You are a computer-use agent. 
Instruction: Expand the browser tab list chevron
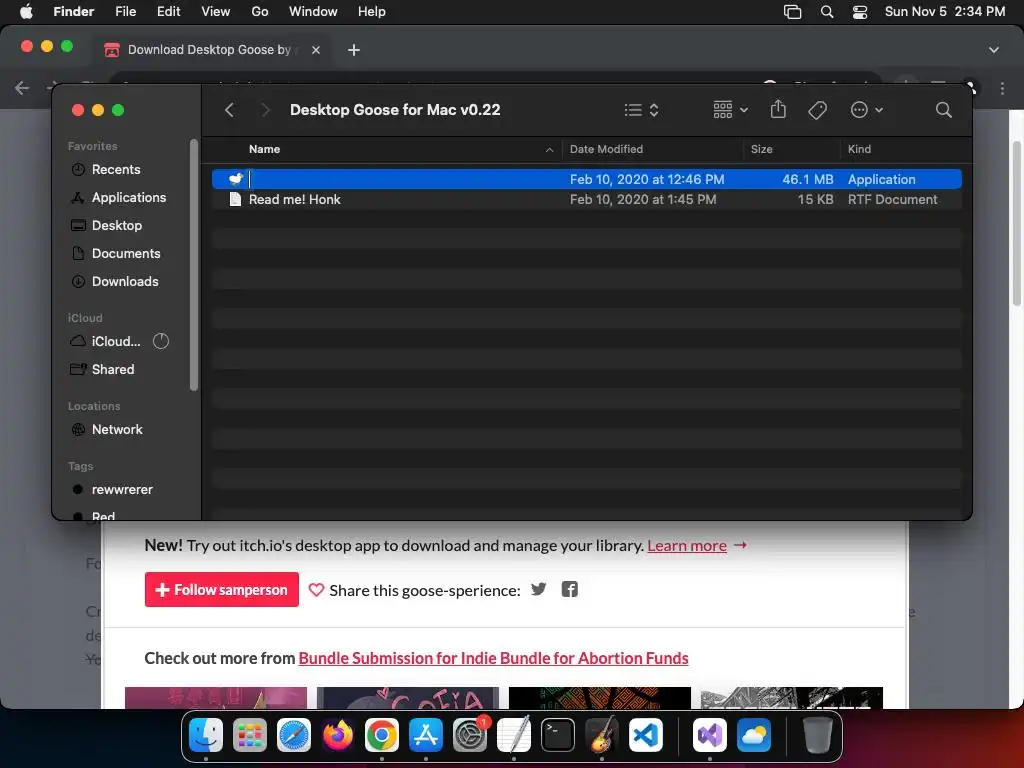993,50
